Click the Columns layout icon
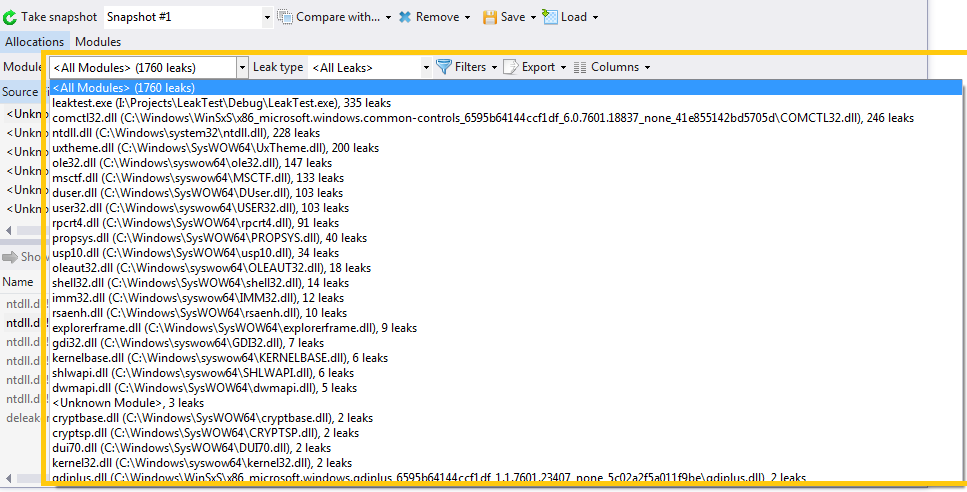This screenshot has width=967, height=492. click(580, 67)
